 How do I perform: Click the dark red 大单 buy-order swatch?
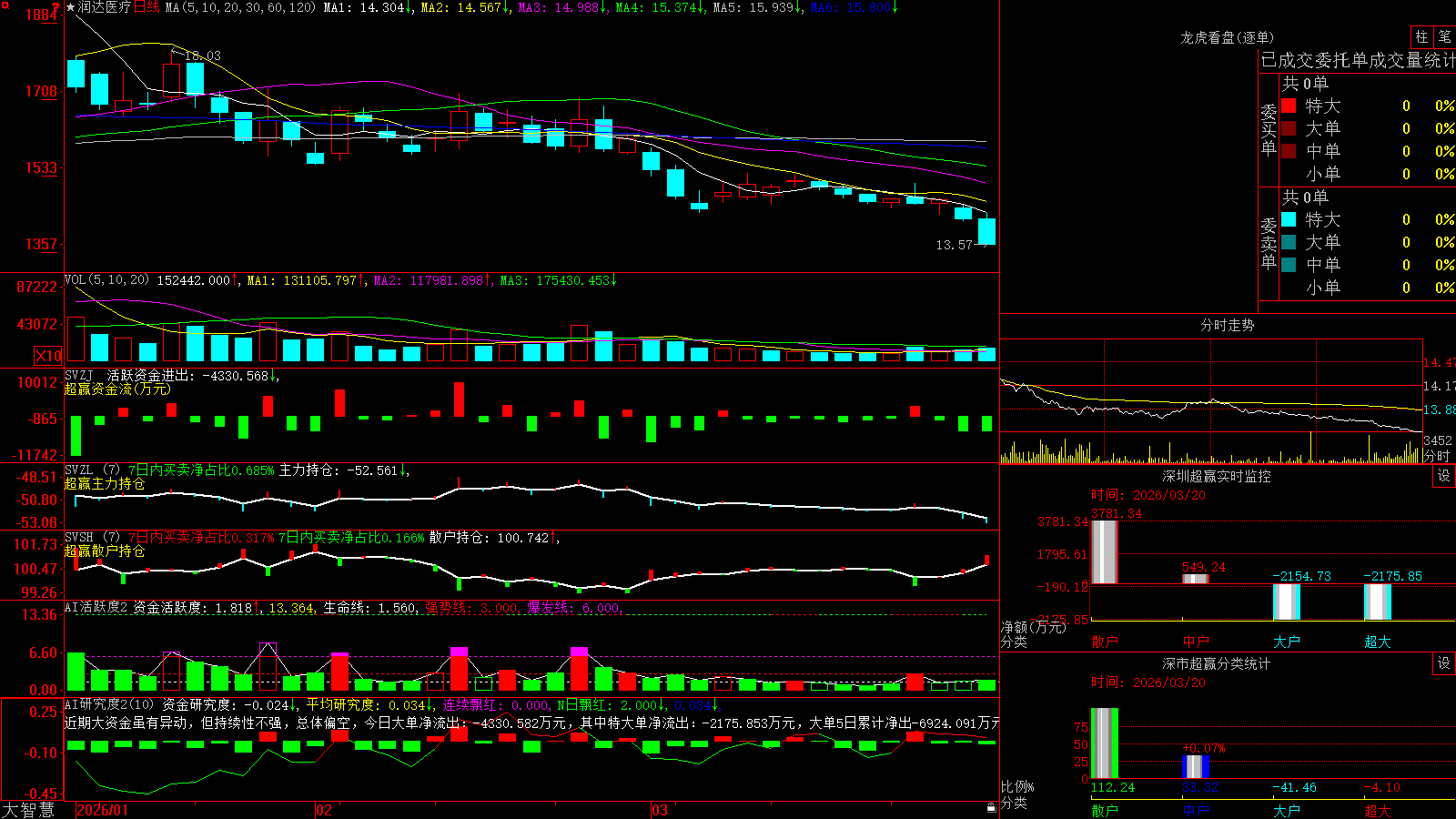(1289, 128)
